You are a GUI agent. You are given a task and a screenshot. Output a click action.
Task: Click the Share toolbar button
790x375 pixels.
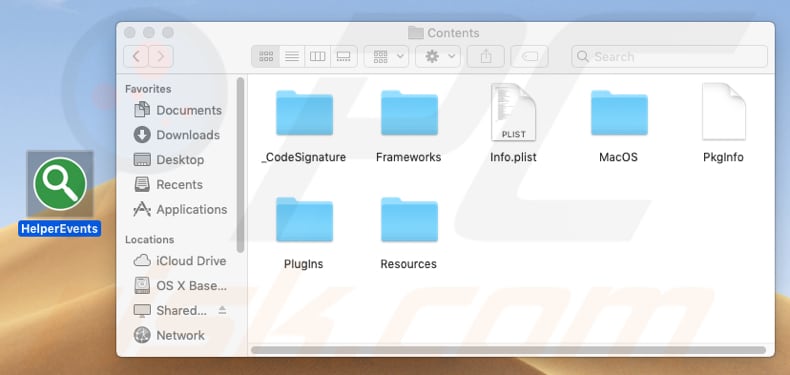point(486,56)
